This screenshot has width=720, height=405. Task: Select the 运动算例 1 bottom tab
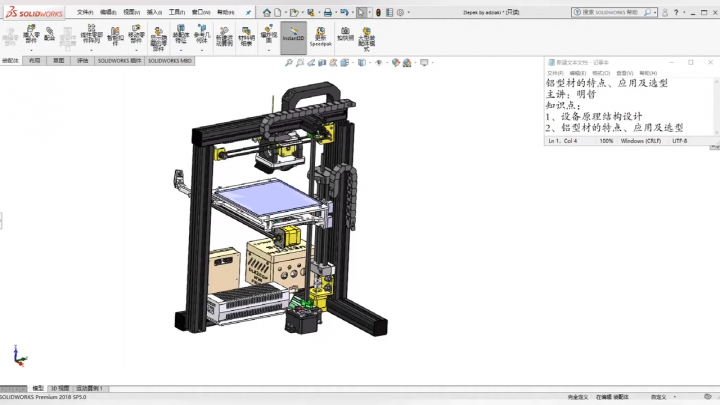coord(90,388)
